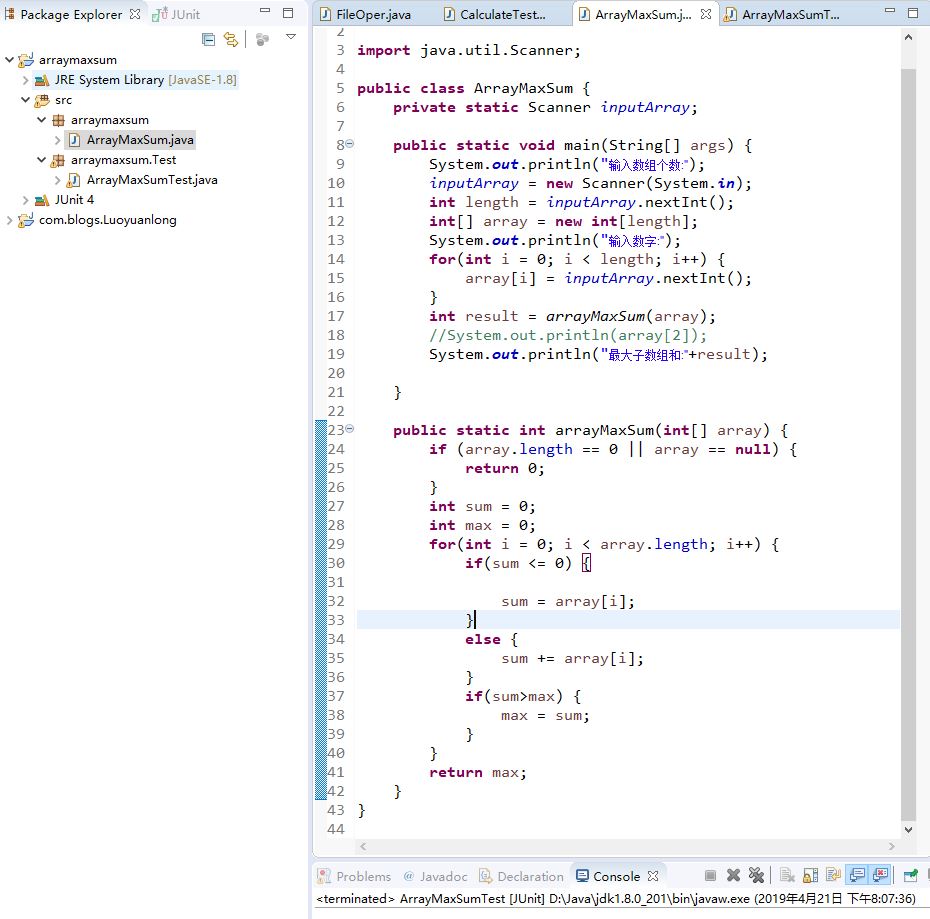The image size is (930, 919).
Task: Click Collapse All in Package Explorer
Action: click(208, 39)
